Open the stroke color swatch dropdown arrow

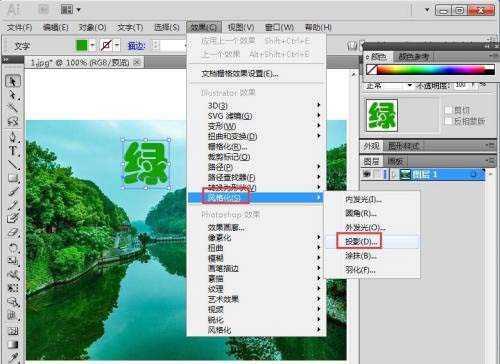coord(117,45)
